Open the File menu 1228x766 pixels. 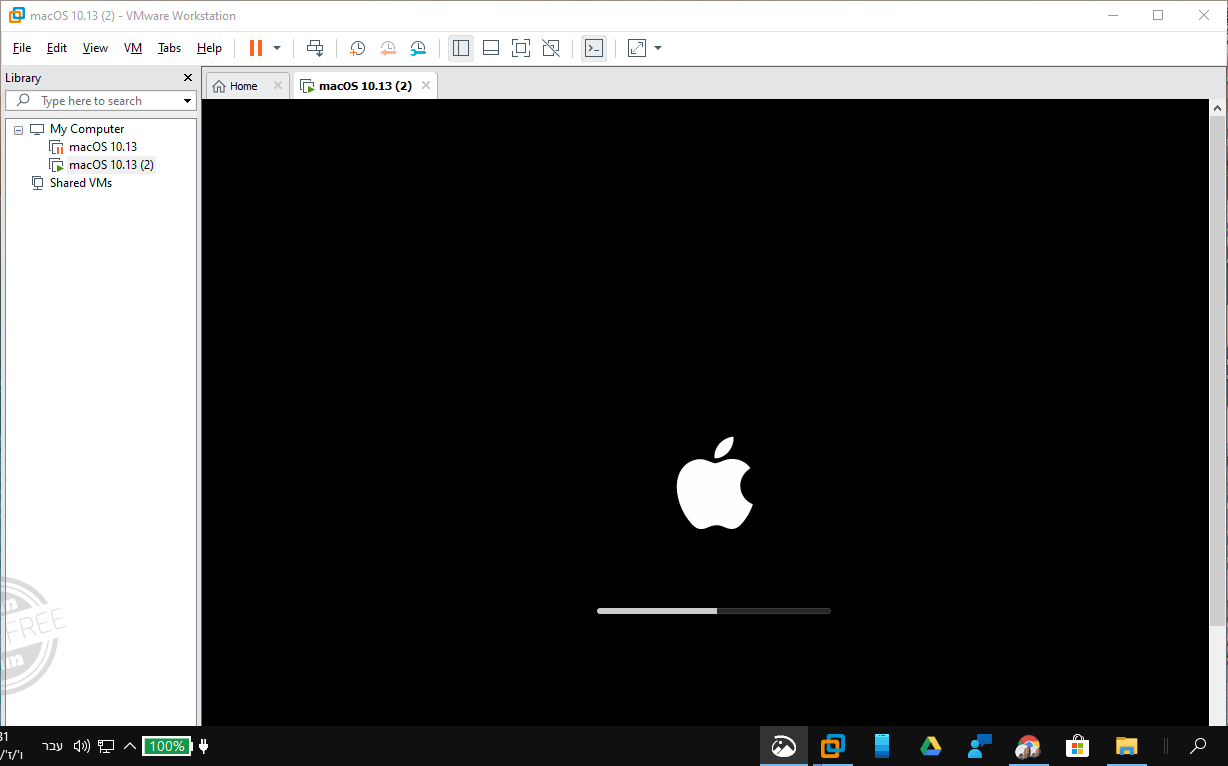pos(22,48)
